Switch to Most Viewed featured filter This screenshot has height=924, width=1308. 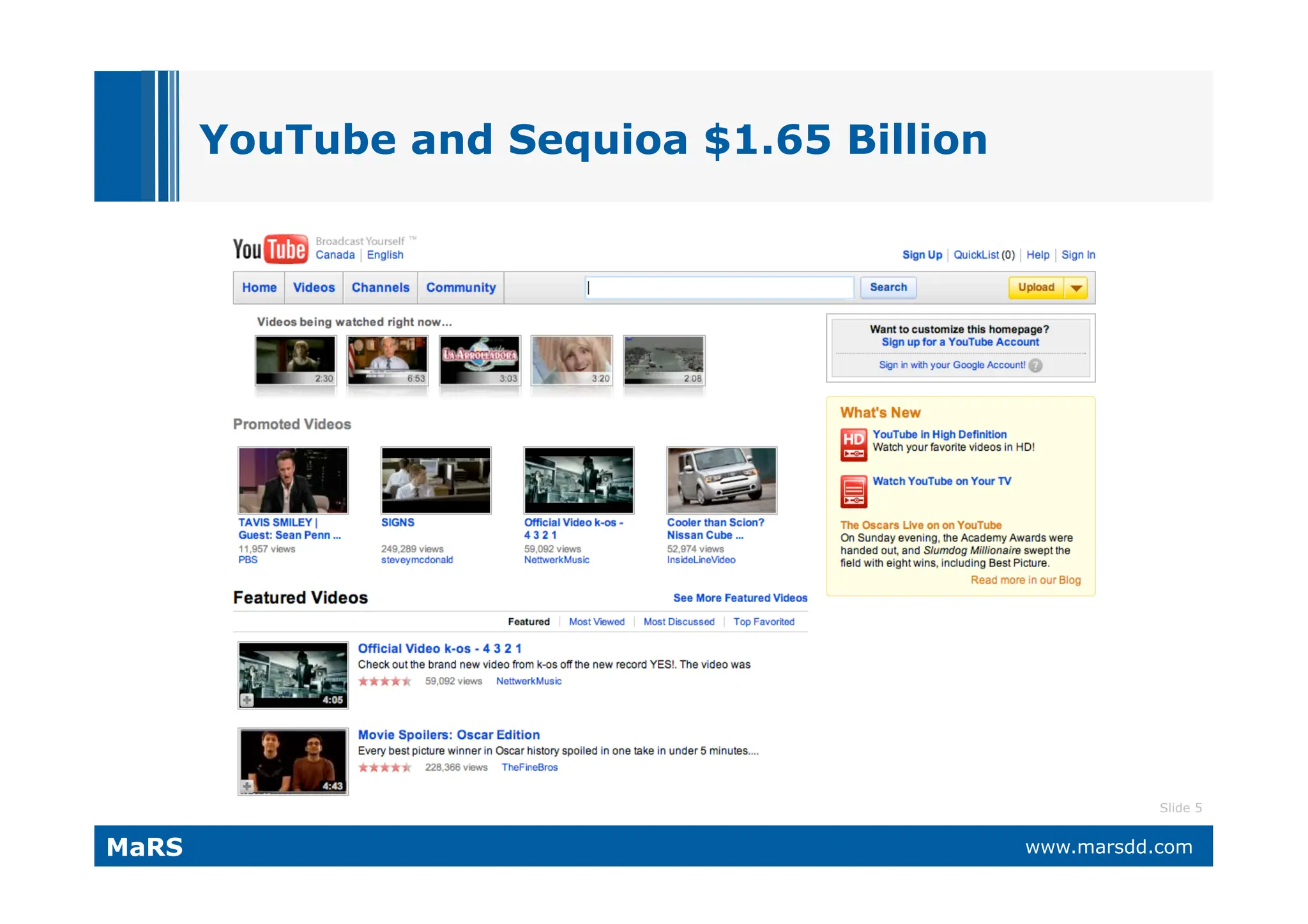597,622
